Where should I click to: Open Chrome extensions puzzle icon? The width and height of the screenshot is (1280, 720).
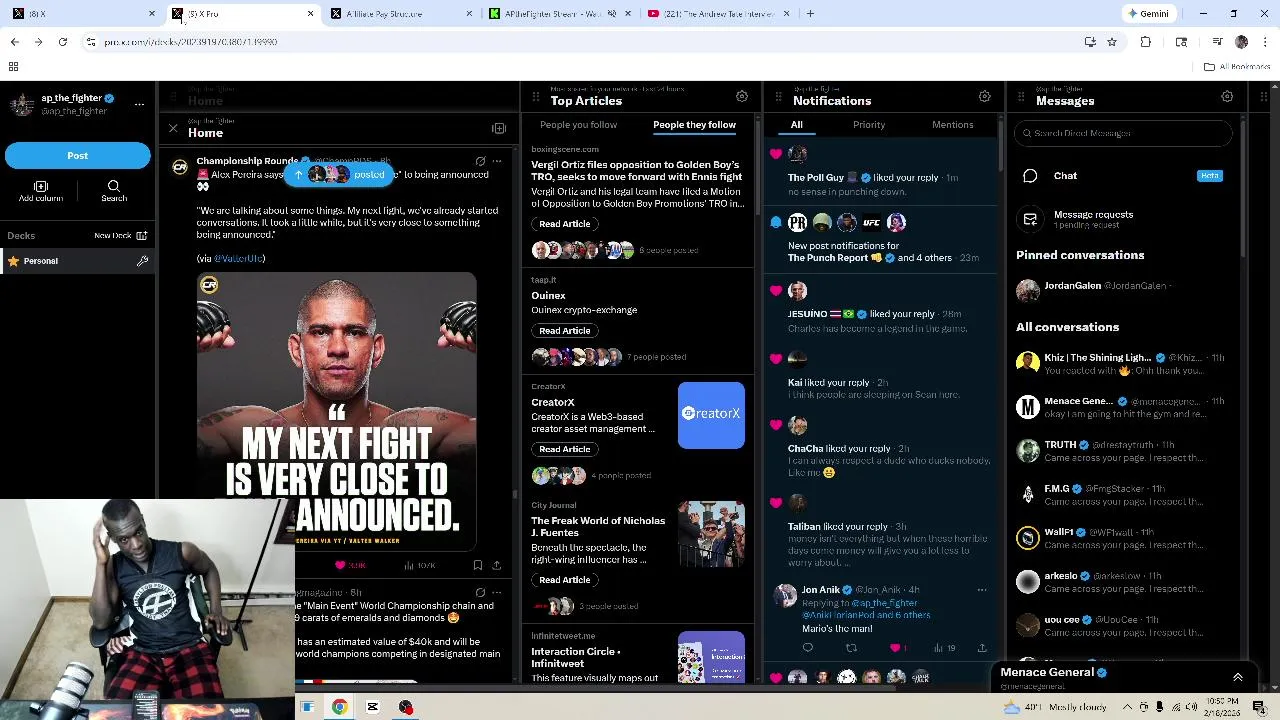point(1146,42)
